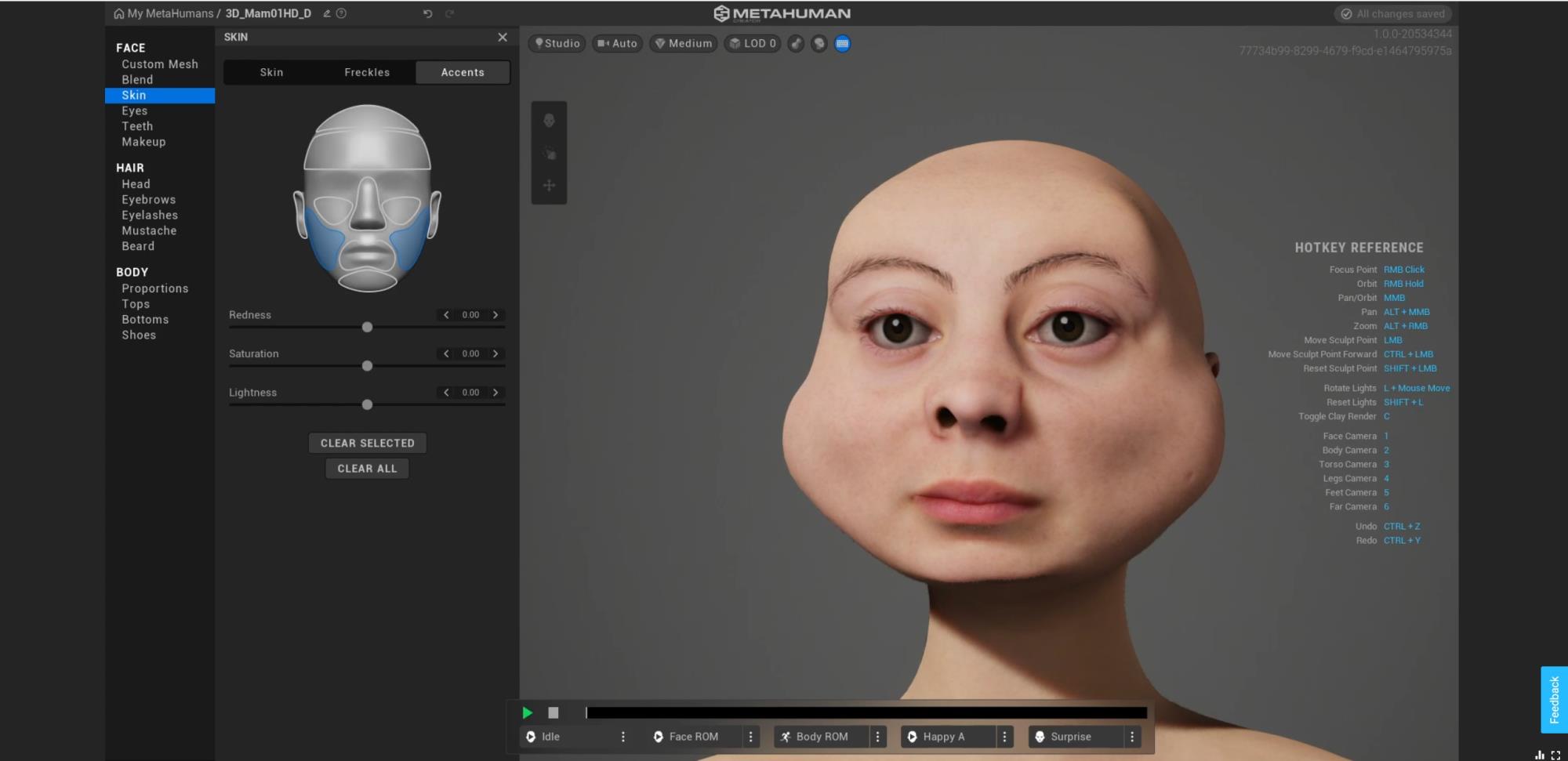Image resolution: width=1568 pixels, height=761 pixels.
Task: Play the animation preview
Action: tap(528, 712)
